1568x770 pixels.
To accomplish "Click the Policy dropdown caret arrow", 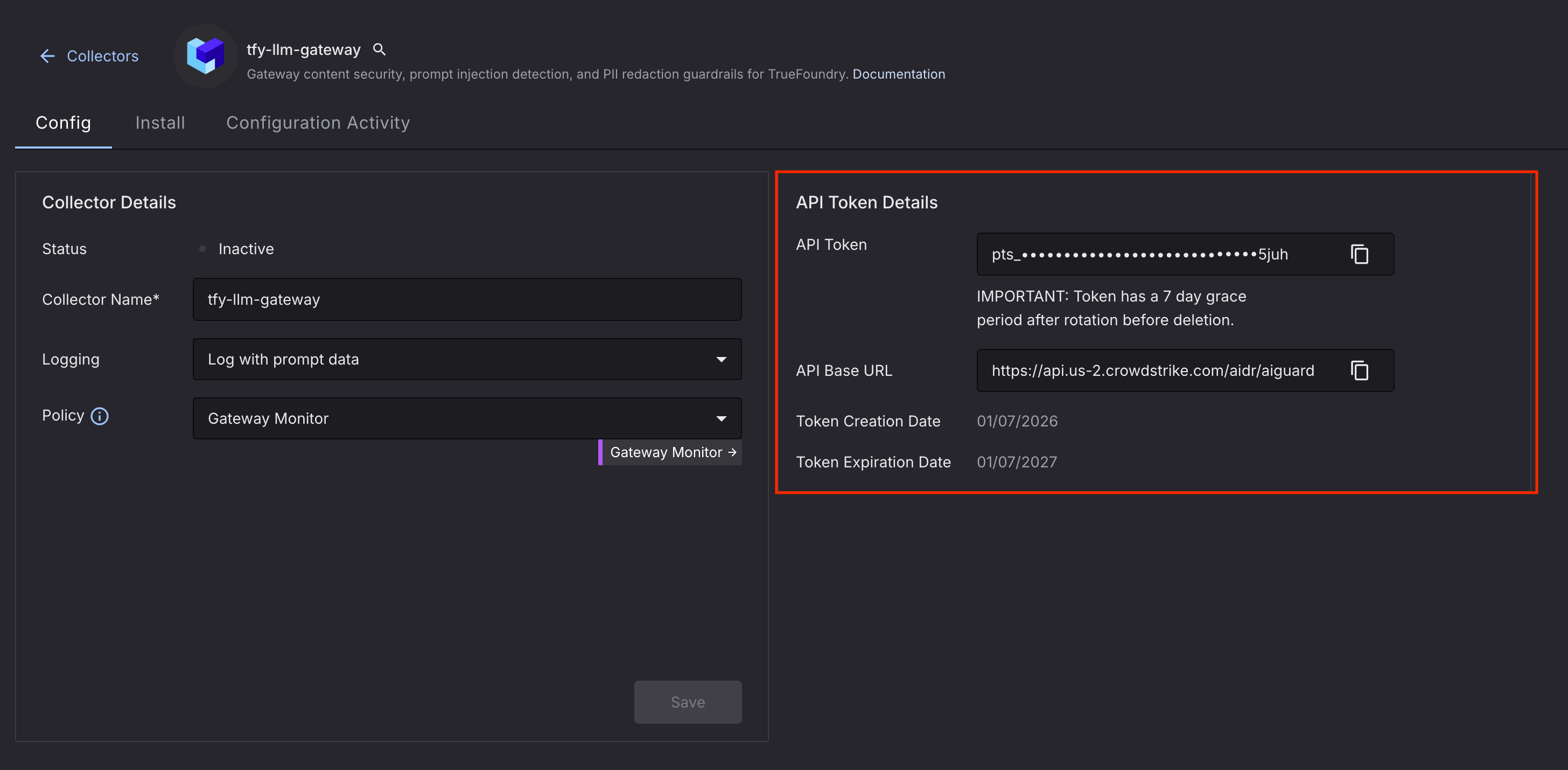I will coord(722,418).
